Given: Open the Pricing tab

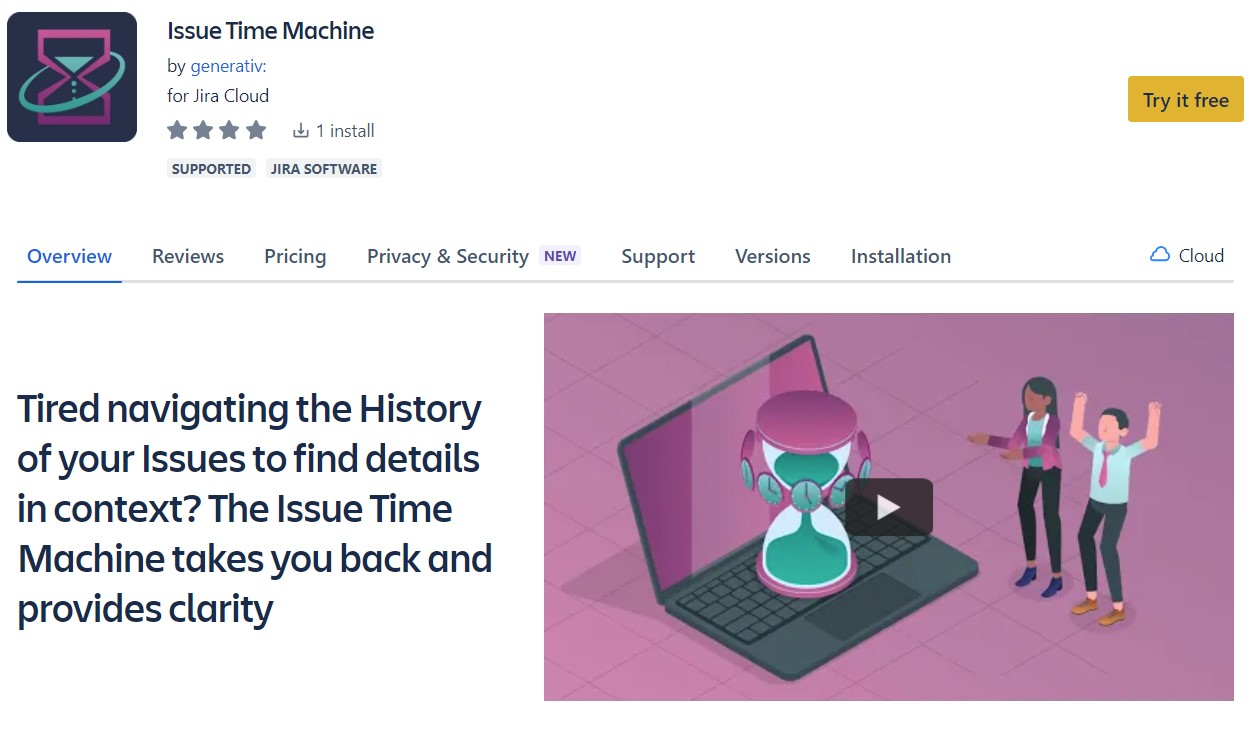Looking at the screenshot, I should tap(295, 257).
